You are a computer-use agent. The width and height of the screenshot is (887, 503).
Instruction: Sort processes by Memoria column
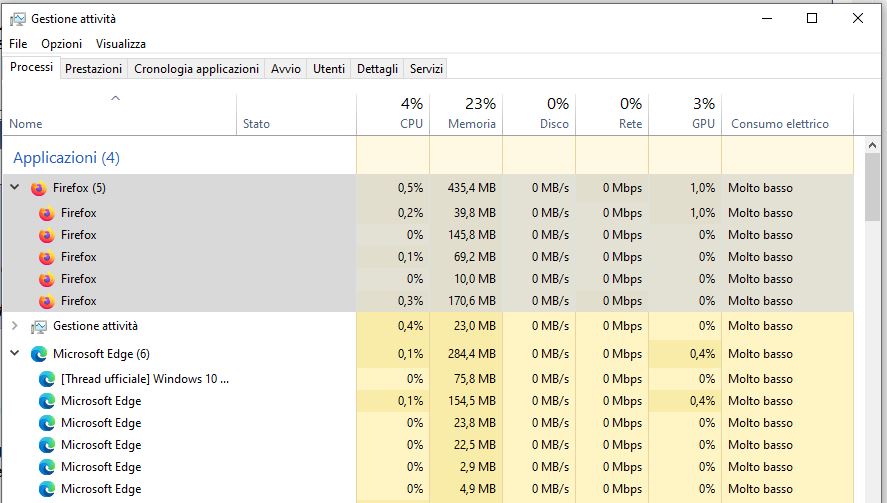tap(466, 115)
